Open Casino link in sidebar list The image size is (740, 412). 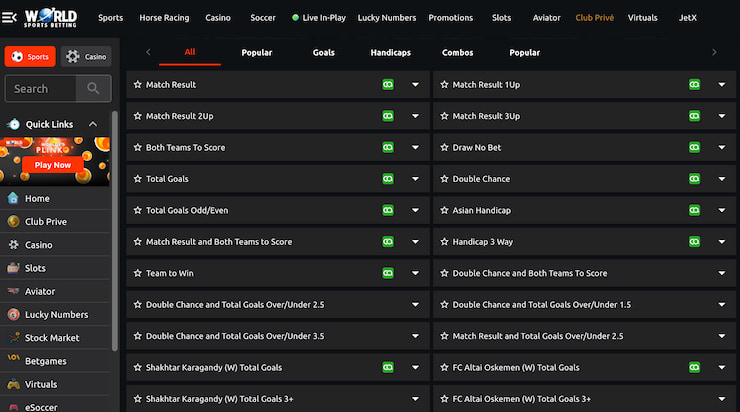click(x=39, y=245)
